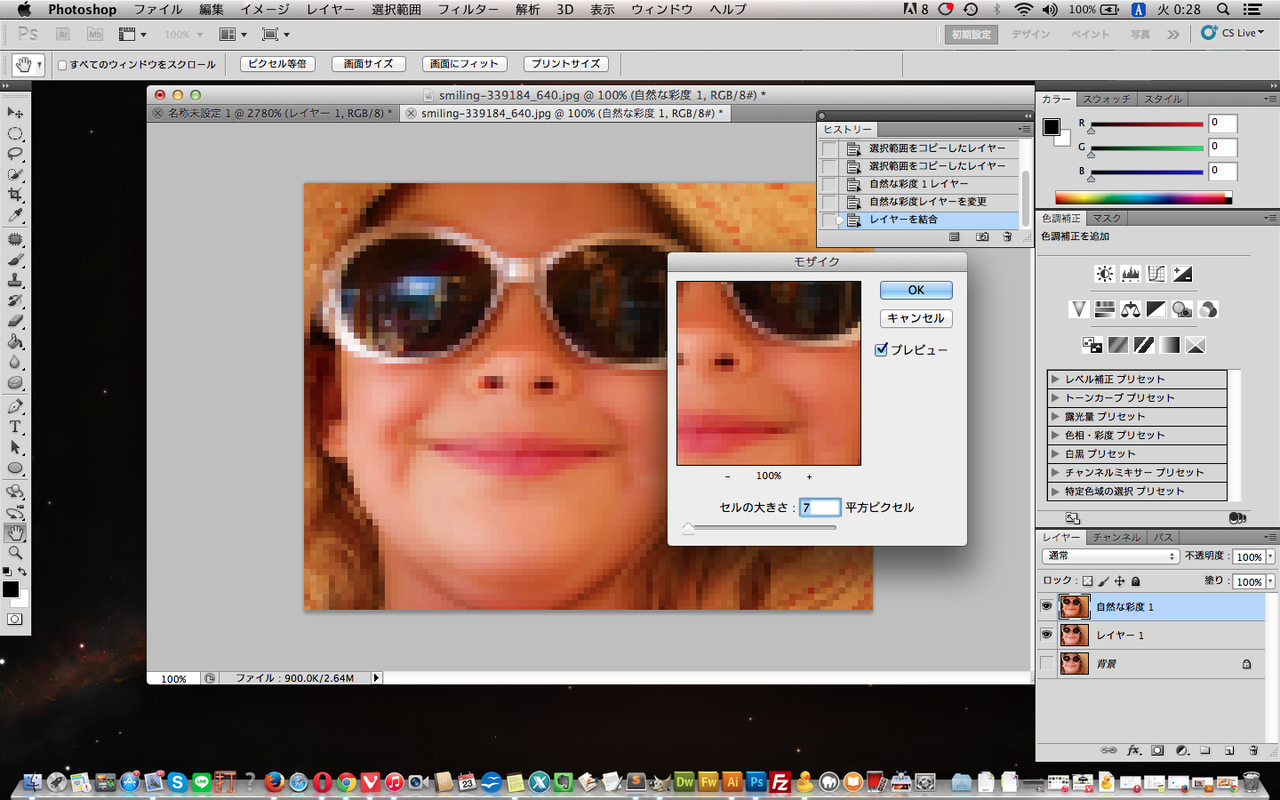This screenshot has height=800, width=1280.
Task: Open the 塗り fill dropdown arrow
Action: [1270, 581]
